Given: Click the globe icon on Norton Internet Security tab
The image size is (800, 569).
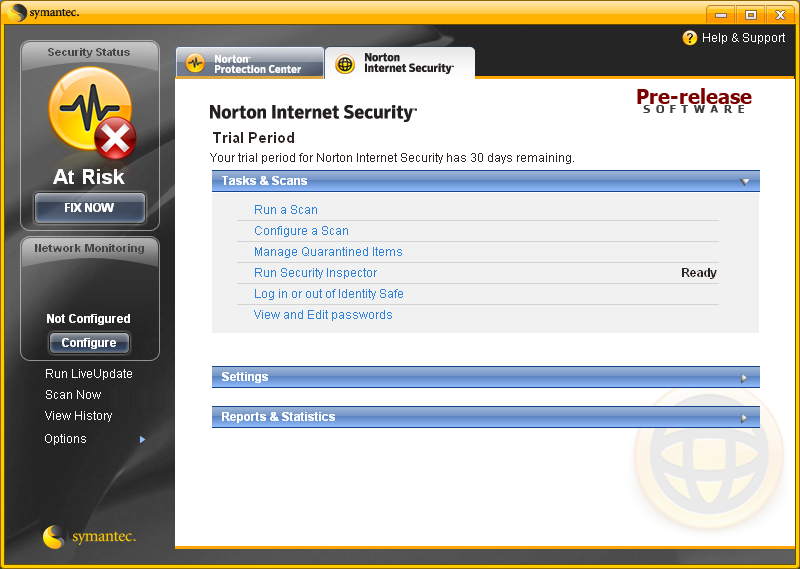Looking at the screenshot, I should click(x=345, y=64).
